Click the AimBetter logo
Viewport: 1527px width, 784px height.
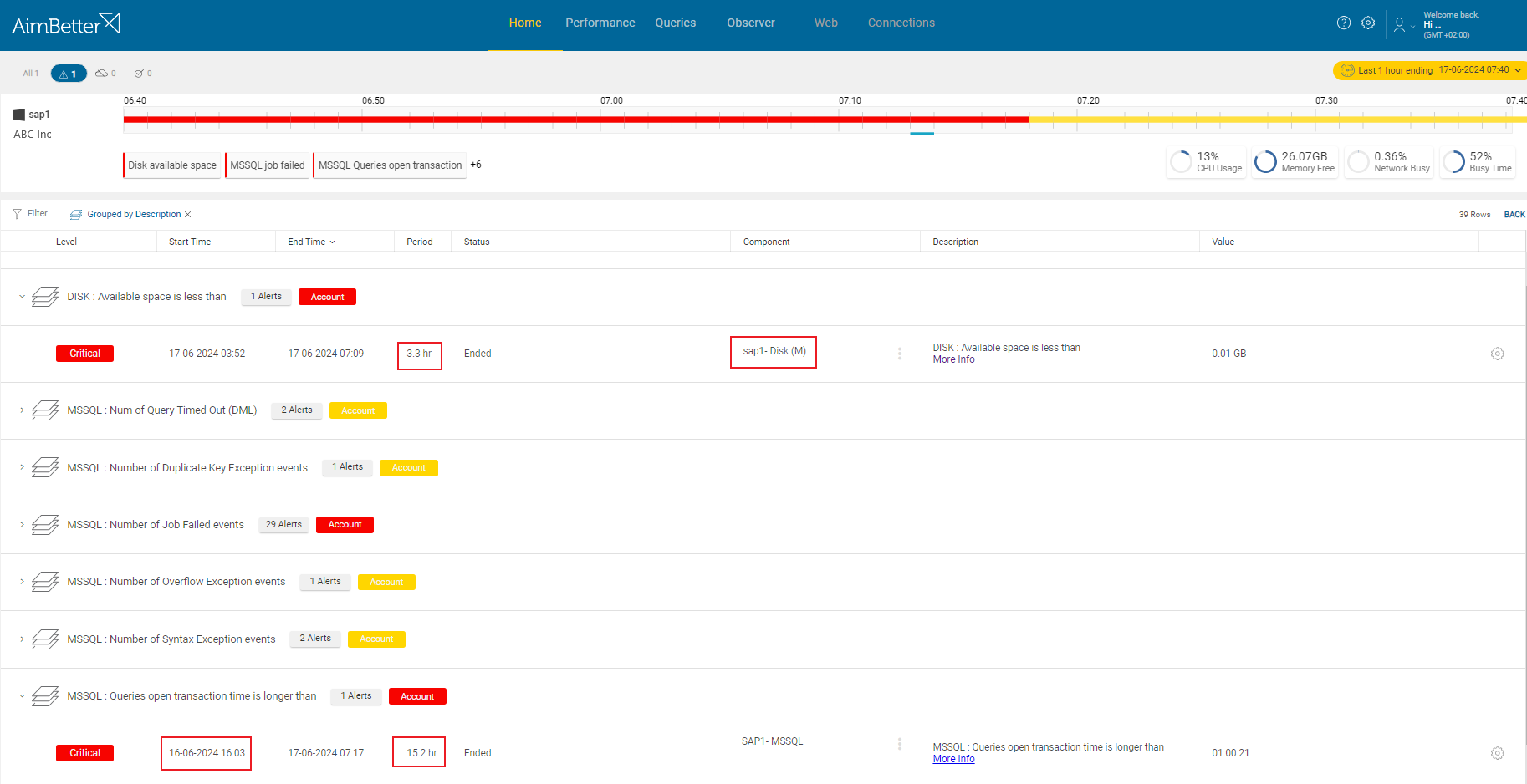click(66, 24)
